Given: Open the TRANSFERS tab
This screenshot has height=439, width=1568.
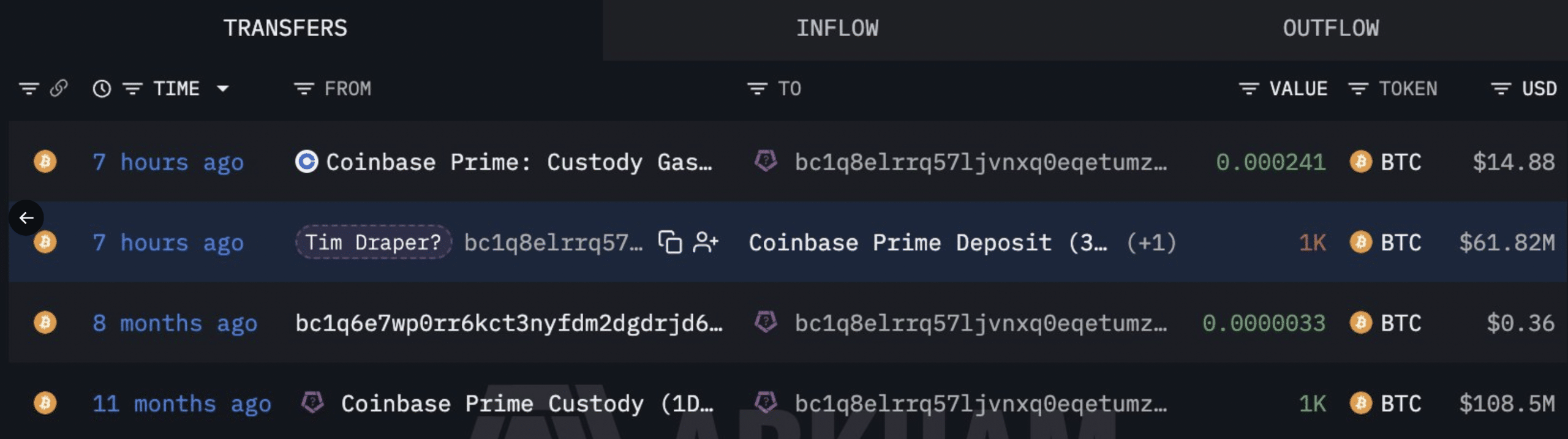Looking at the screenshot, I should [x=285, y=28].
